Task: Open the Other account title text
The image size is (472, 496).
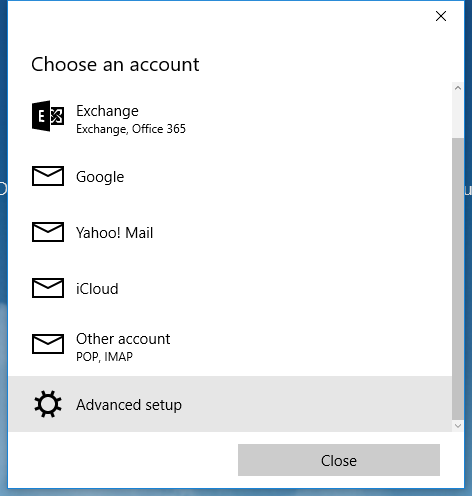Action: [x=123, y=339]
